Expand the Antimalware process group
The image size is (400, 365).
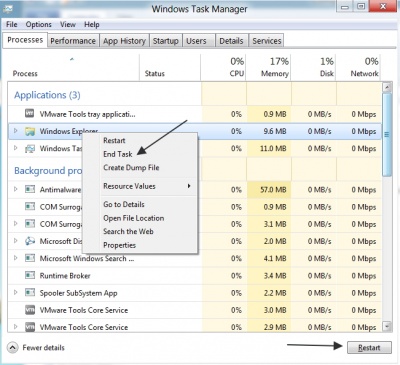15,189
